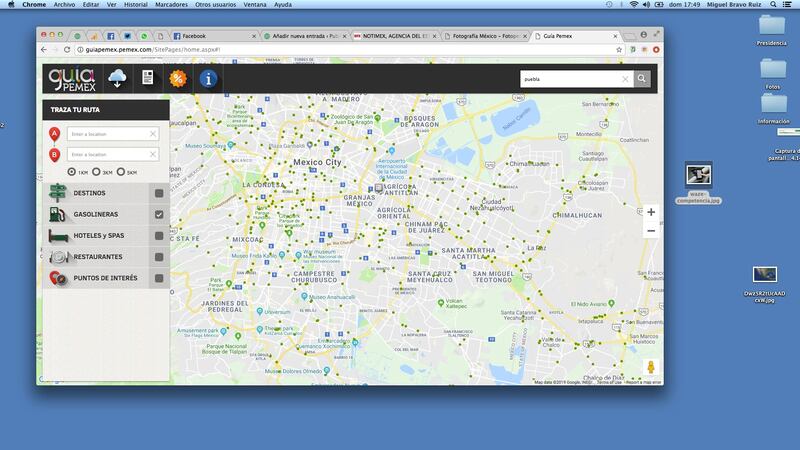Image resolution: width=800 pixels, height=450 pixels.
Task: Open the Historial menu
Action: tap(136, 4)
